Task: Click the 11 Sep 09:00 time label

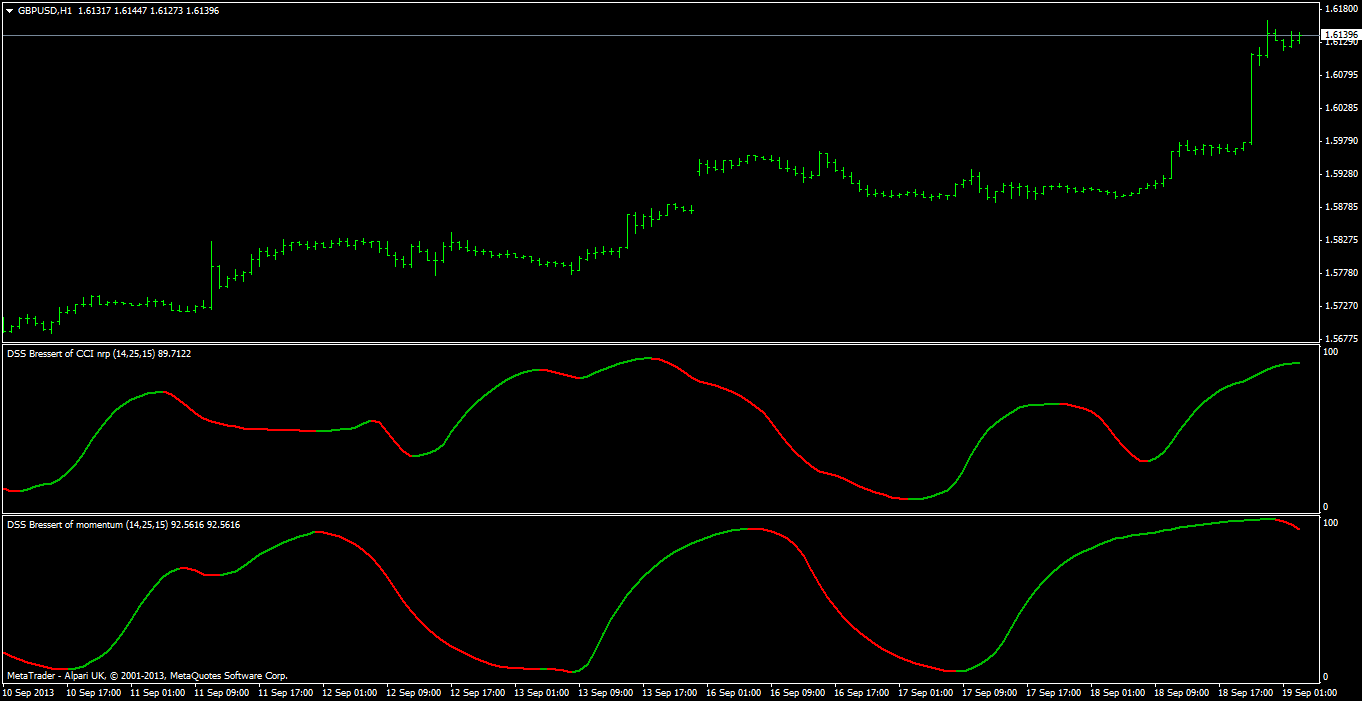Action: click(221, 692)
